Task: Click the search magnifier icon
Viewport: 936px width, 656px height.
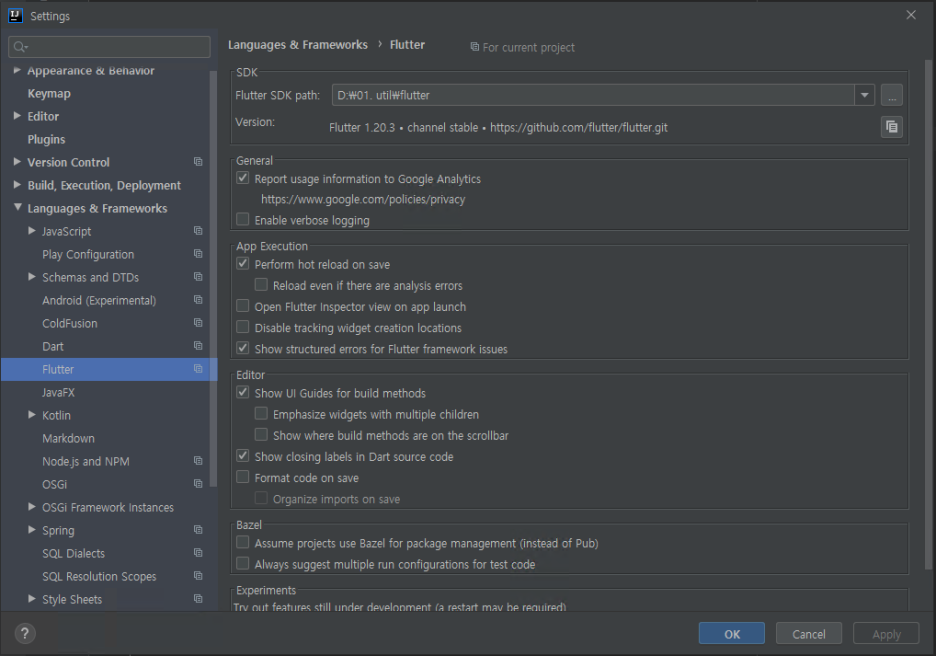Action: (x=21, y=47)
